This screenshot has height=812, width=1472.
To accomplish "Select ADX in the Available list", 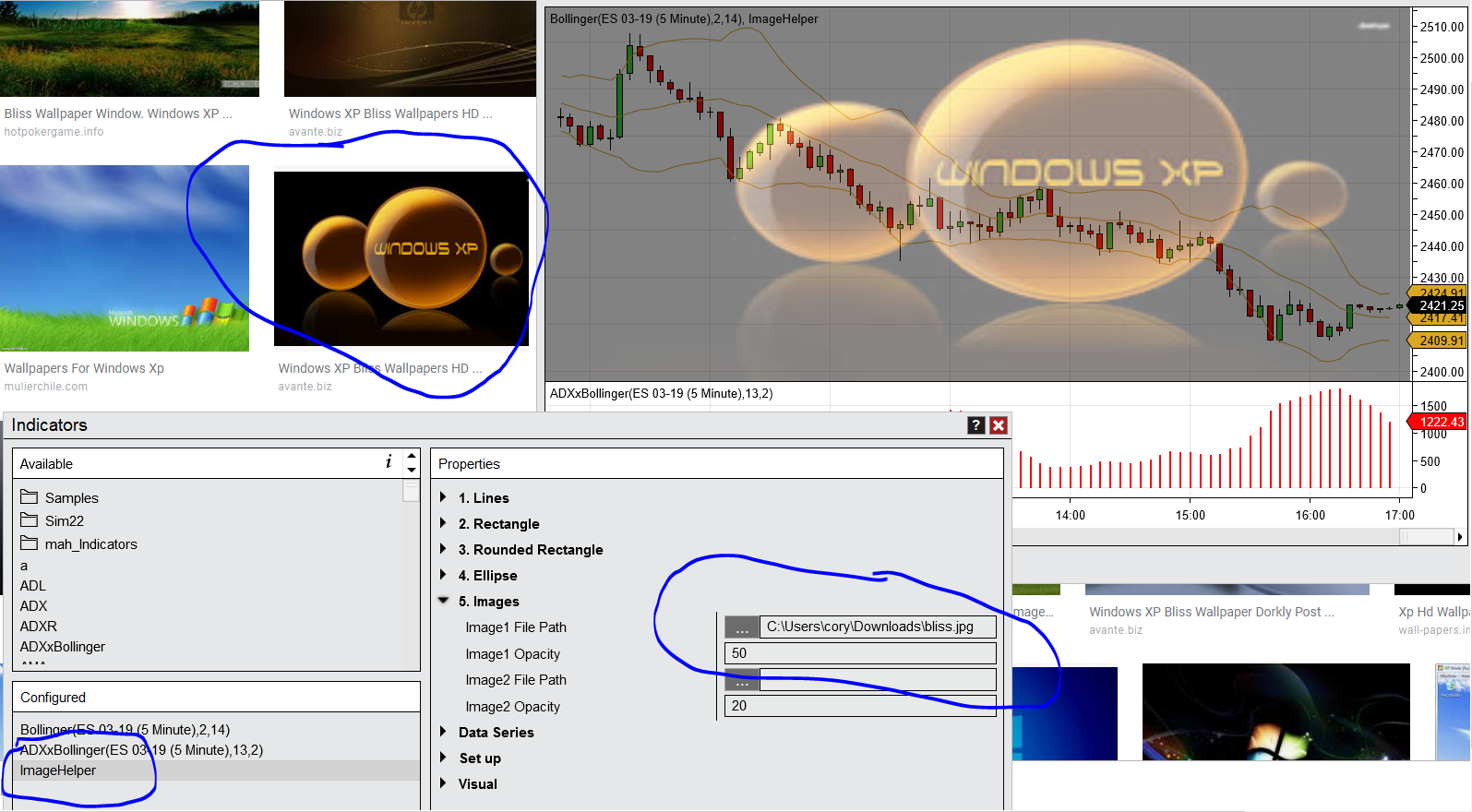I will point(33,606).
